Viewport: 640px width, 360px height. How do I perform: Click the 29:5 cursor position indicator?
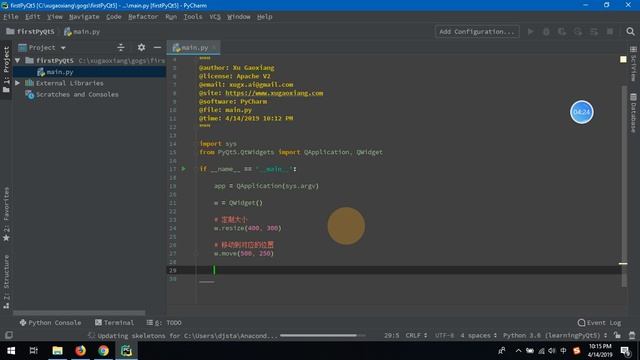pos(391,335)
